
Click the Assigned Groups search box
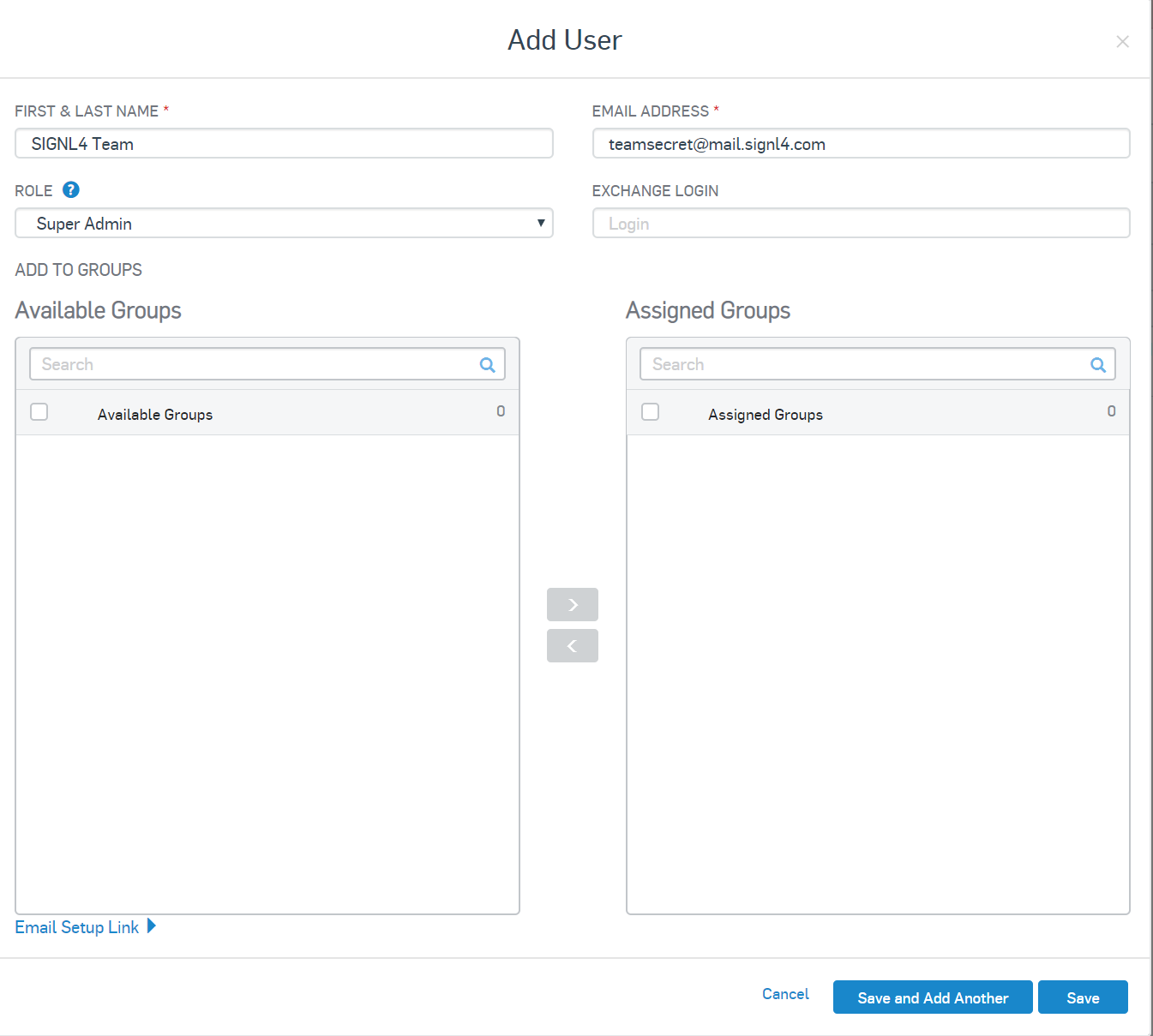tap(878, 364)
